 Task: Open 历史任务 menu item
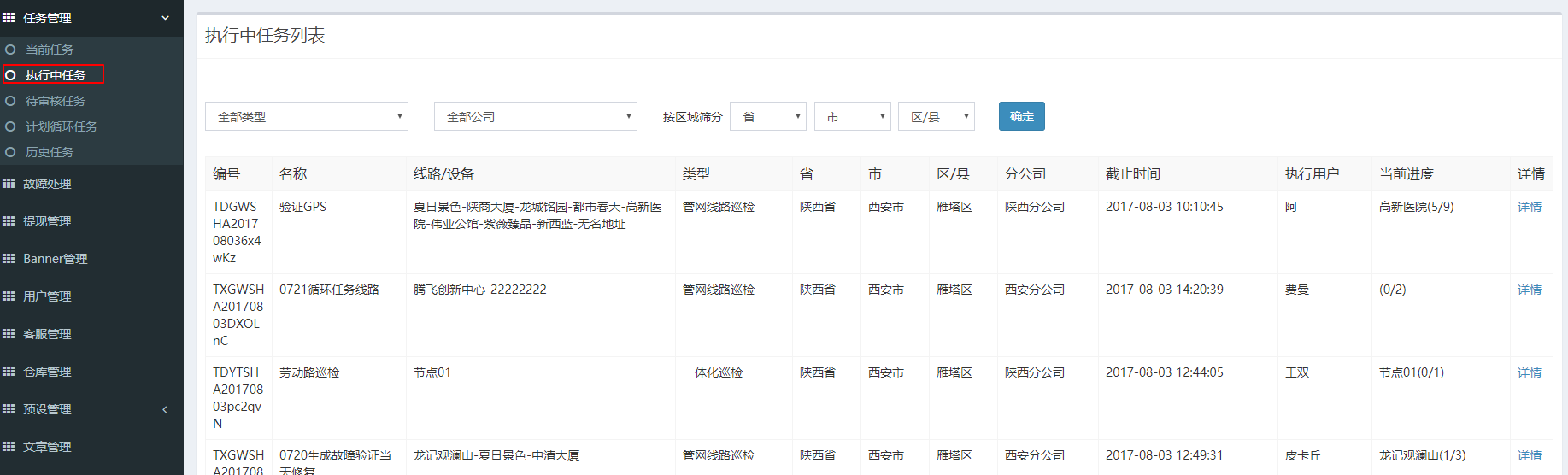(50, 152)
